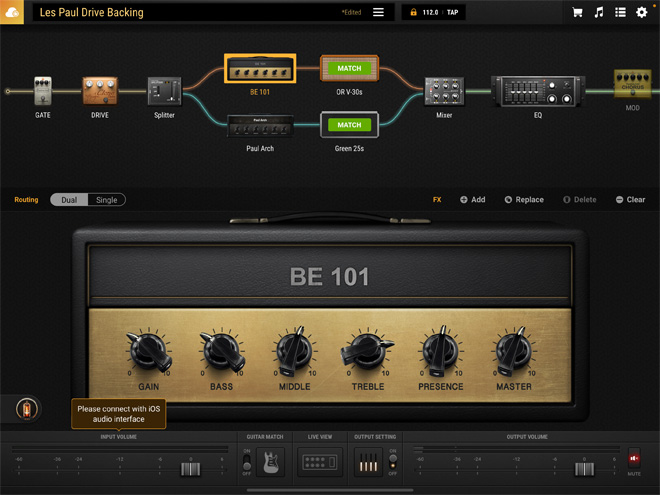Screen dimensions: 660x495
Task: Open Live View pedalboard icon
Action: pyautogui.click(x=320, y=462)
